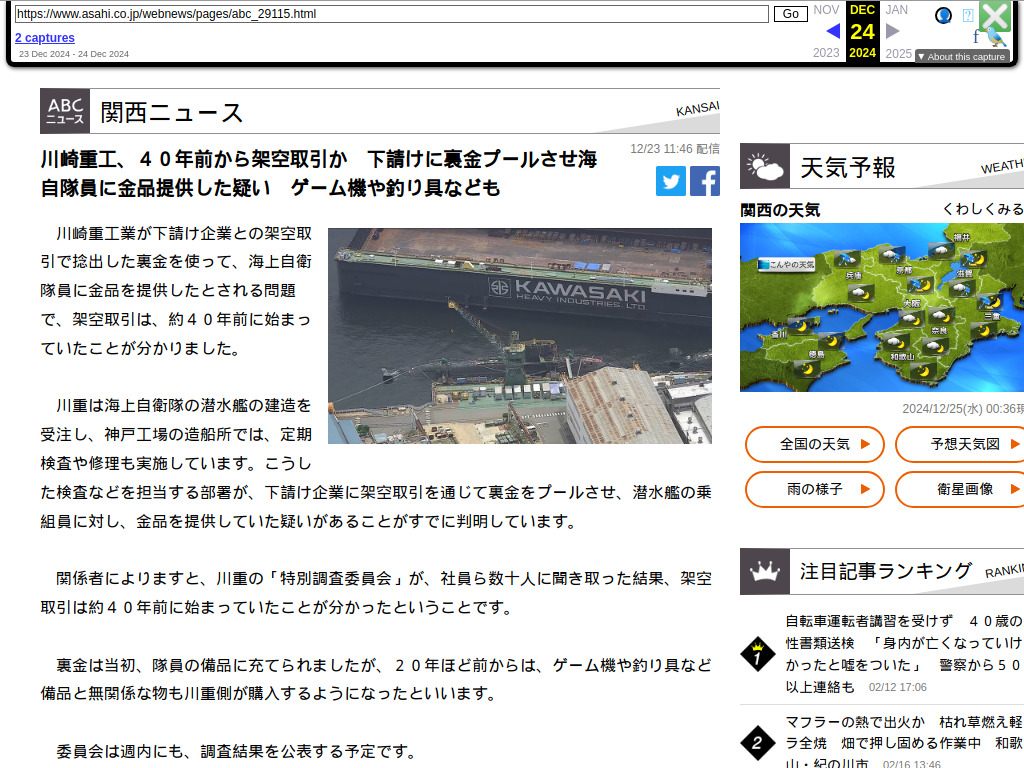Expand the About this capture dropdown
The height and width of the screenshot is (768, 1024).
[962, 57]
